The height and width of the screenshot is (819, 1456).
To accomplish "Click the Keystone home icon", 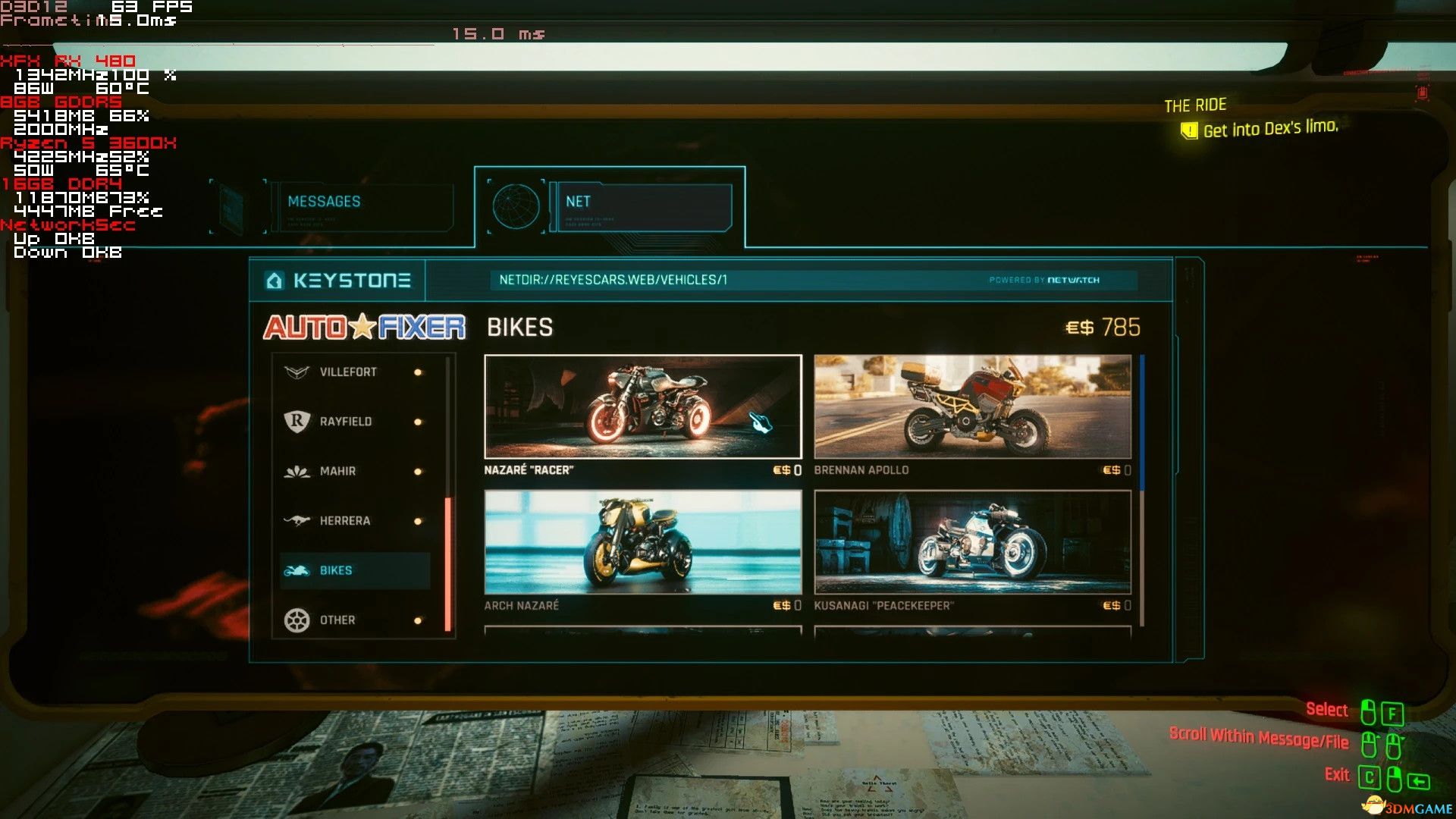I will pos(275,281).
